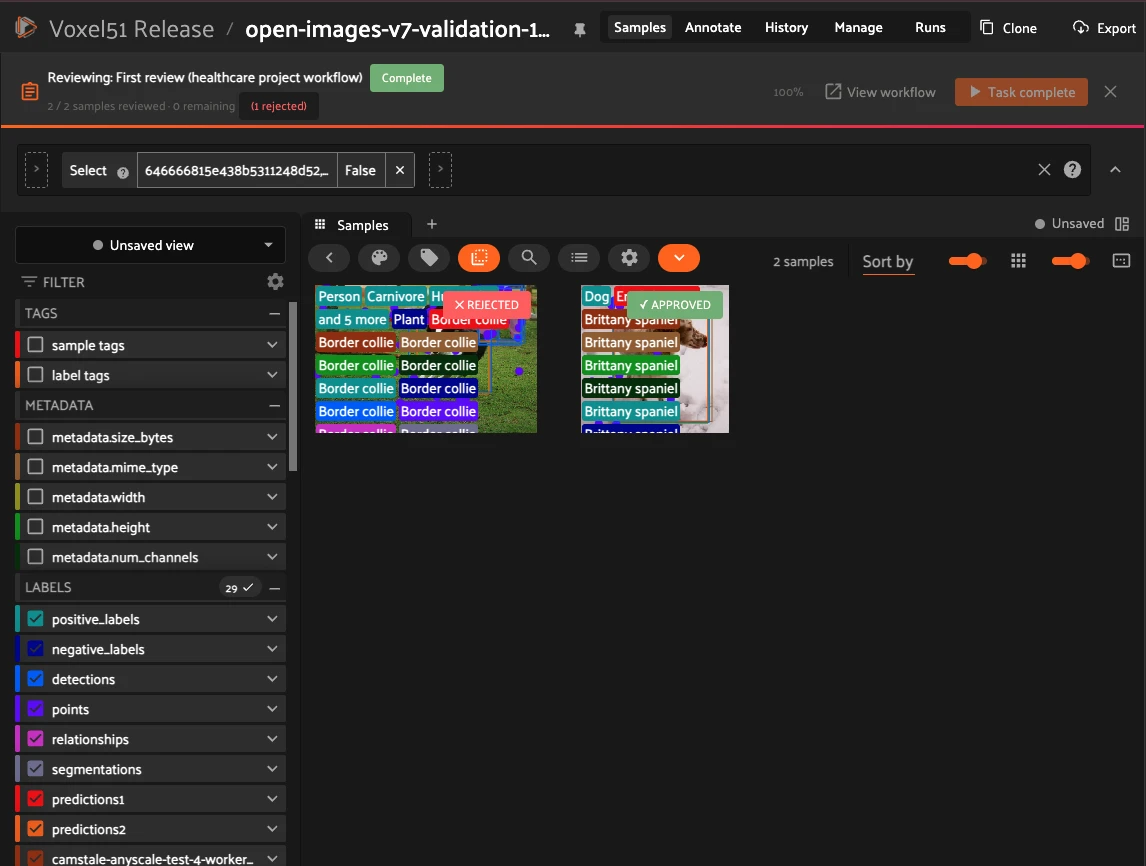1146x866 pixels.
Task: Open the Unsaved view dropdown
Action: 151,246
